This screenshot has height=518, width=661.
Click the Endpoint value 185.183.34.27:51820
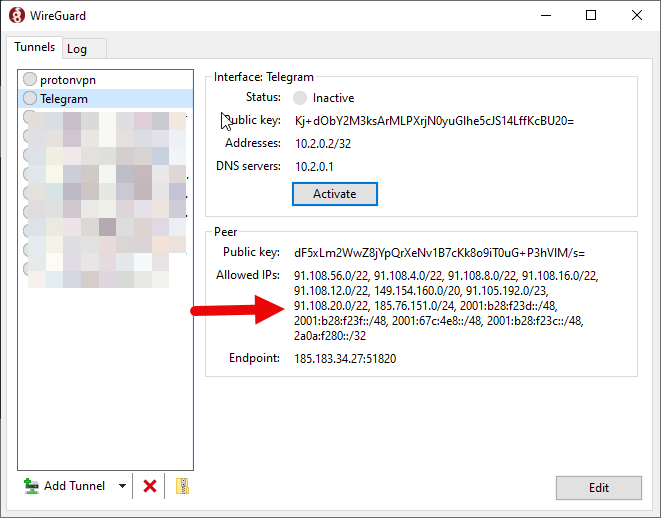pos(345,359)
